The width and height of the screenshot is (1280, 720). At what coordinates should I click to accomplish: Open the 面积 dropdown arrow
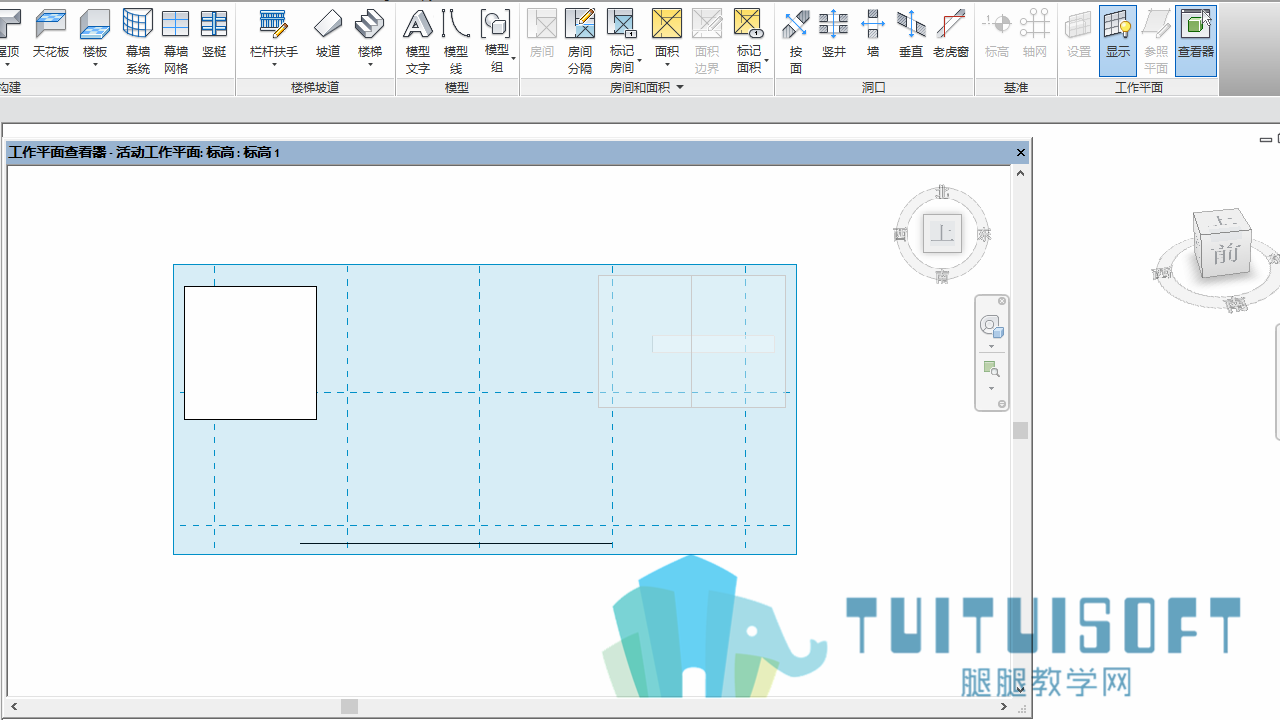[x=667, y=65]
